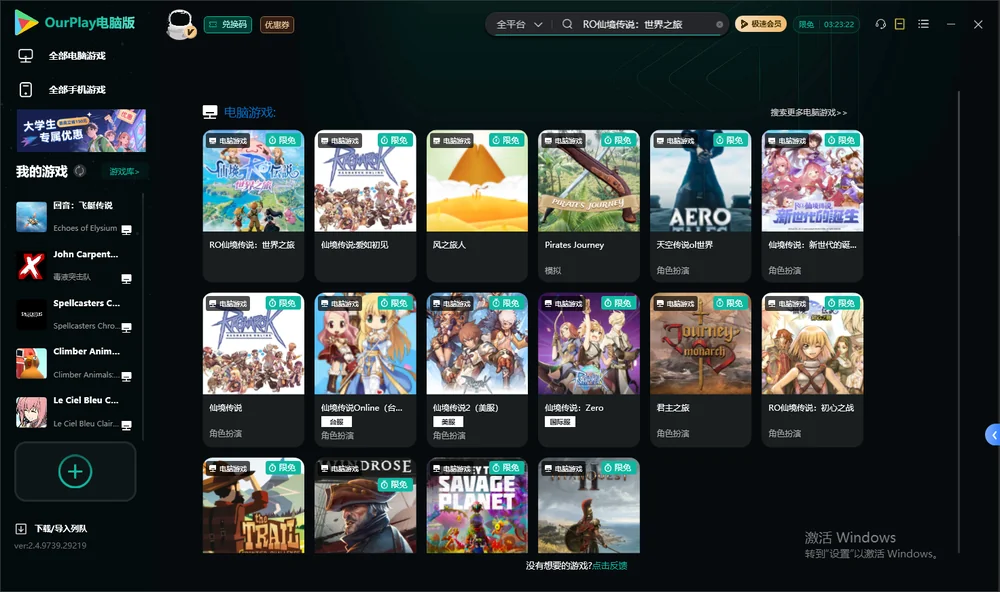This screenshot has width=1000, height=592.
Task: Click the monitor icon beside 全部电脑游戏
Action: 26,56
